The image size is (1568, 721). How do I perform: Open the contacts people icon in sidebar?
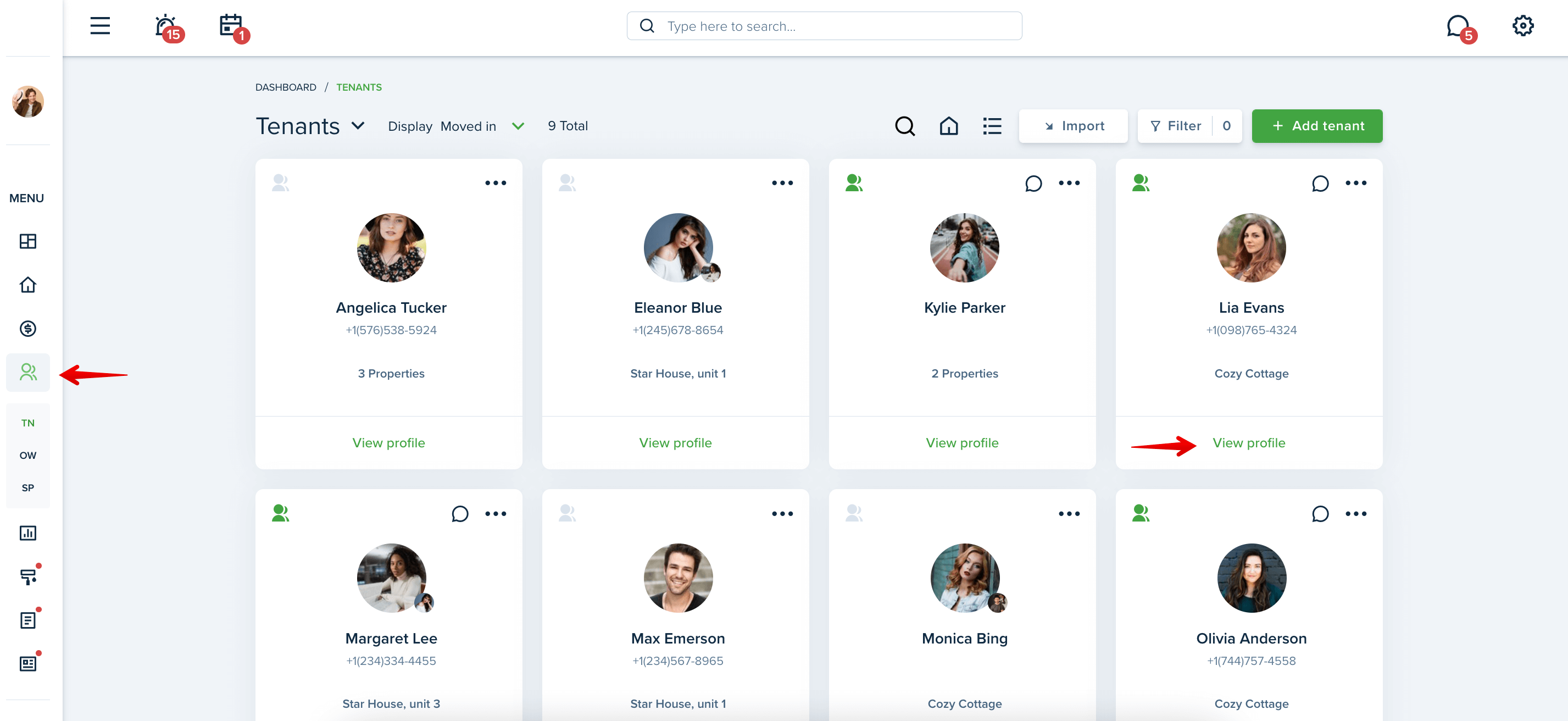(28, 372)
